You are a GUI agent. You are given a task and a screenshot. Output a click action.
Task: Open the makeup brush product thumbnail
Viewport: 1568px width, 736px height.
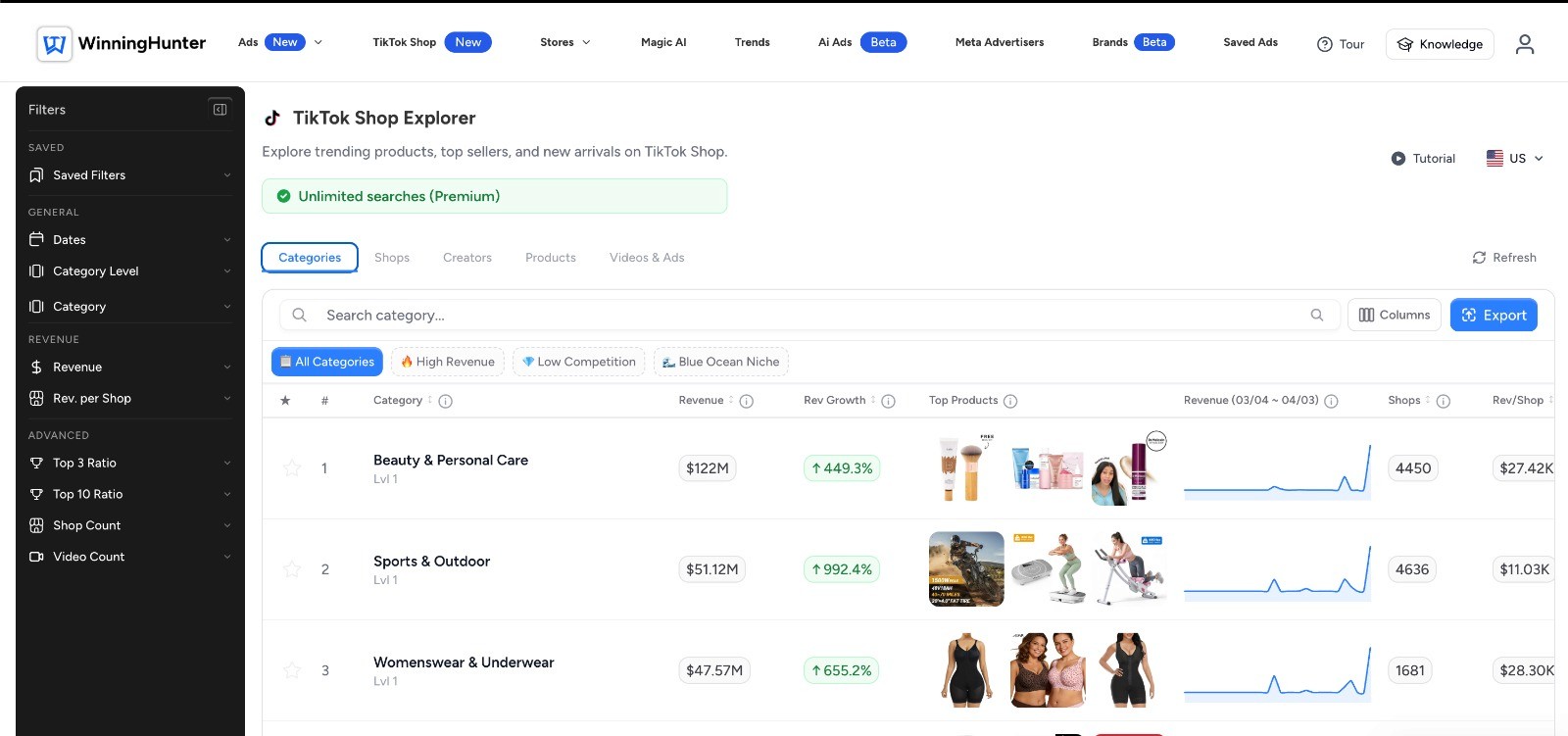[966, 468]
